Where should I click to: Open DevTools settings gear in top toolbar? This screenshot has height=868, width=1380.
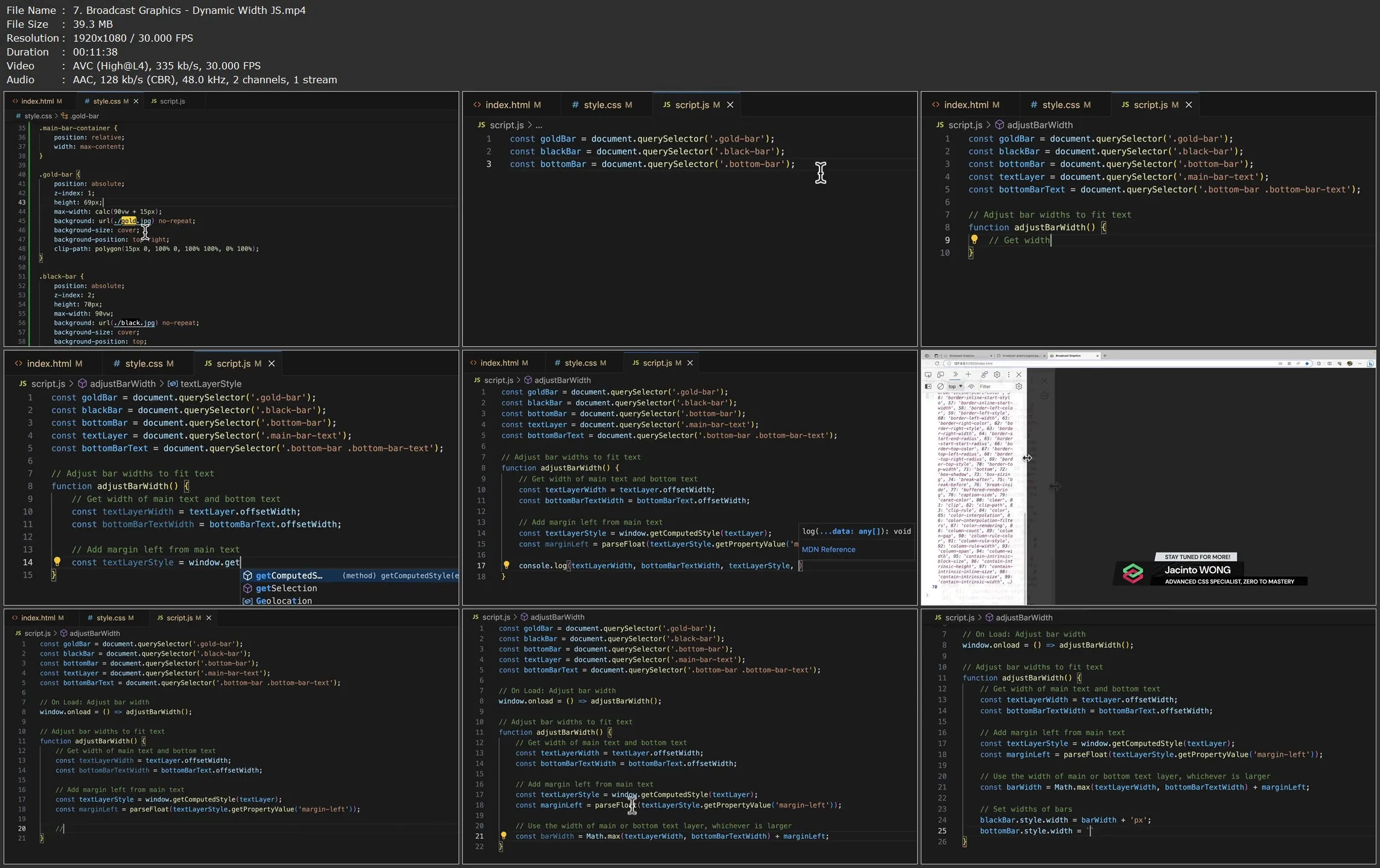tap(997, 375)
